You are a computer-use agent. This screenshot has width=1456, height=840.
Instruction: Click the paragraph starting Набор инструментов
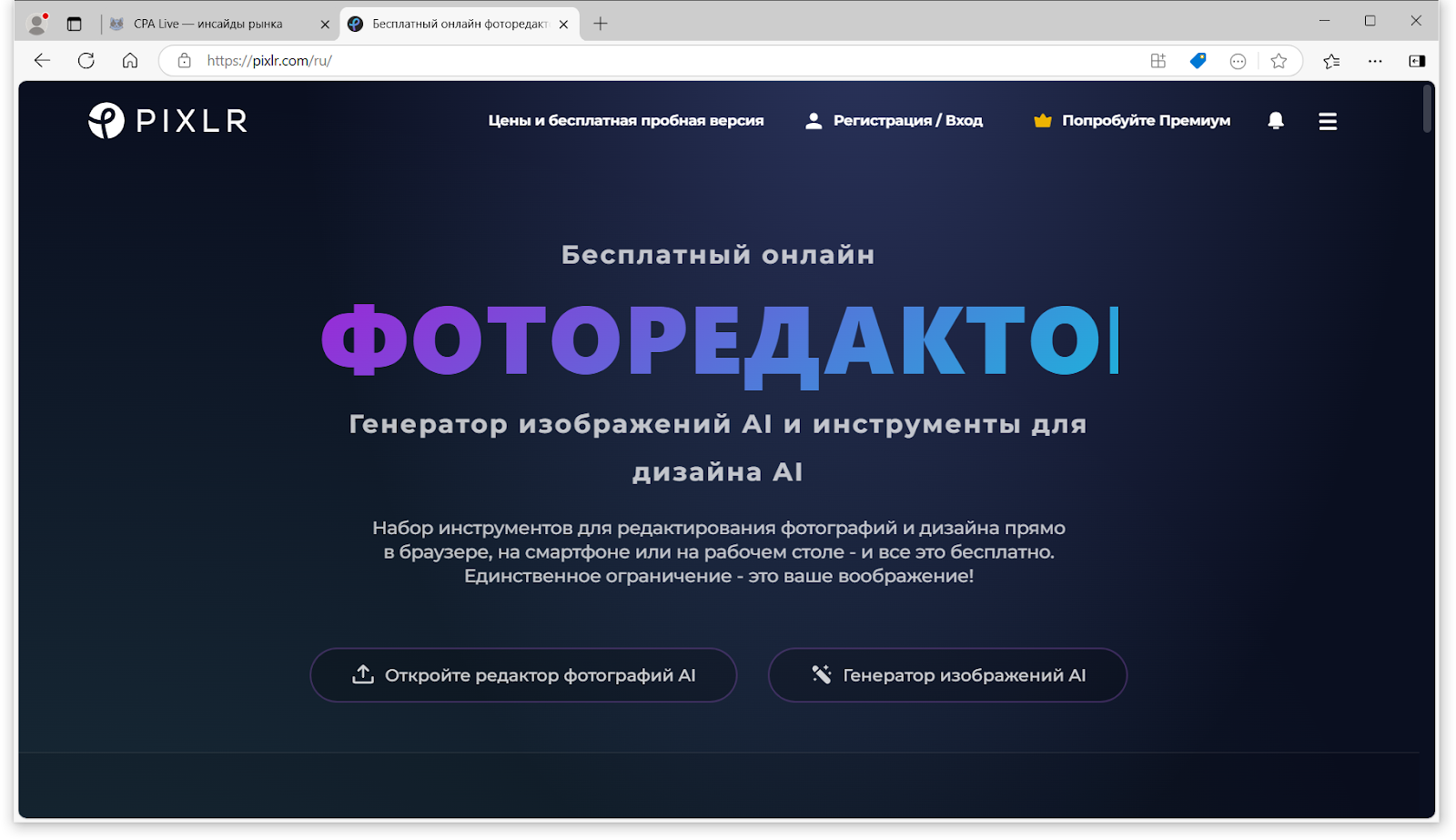click(x=719, y=552)
